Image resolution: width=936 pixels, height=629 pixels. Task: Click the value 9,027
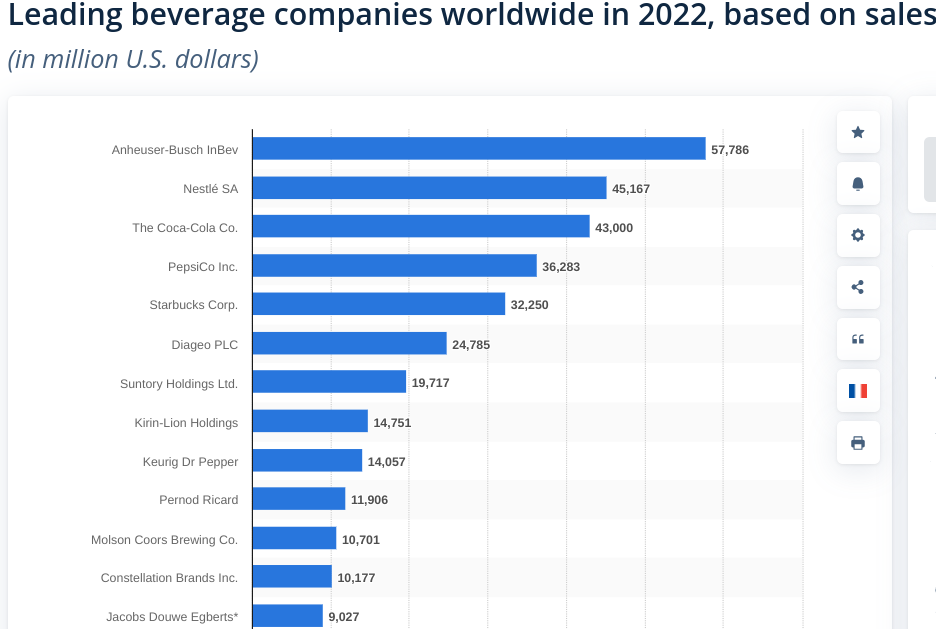(x=344, y=616)
